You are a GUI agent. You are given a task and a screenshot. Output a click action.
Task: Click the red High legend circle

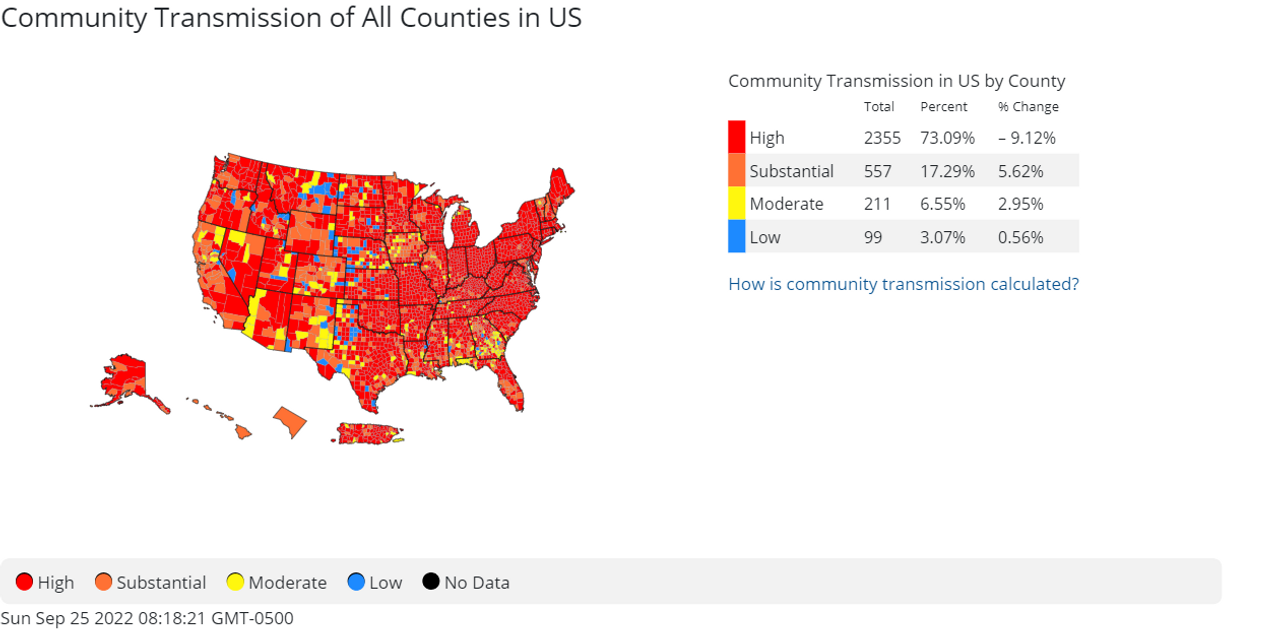coord(25,582)
